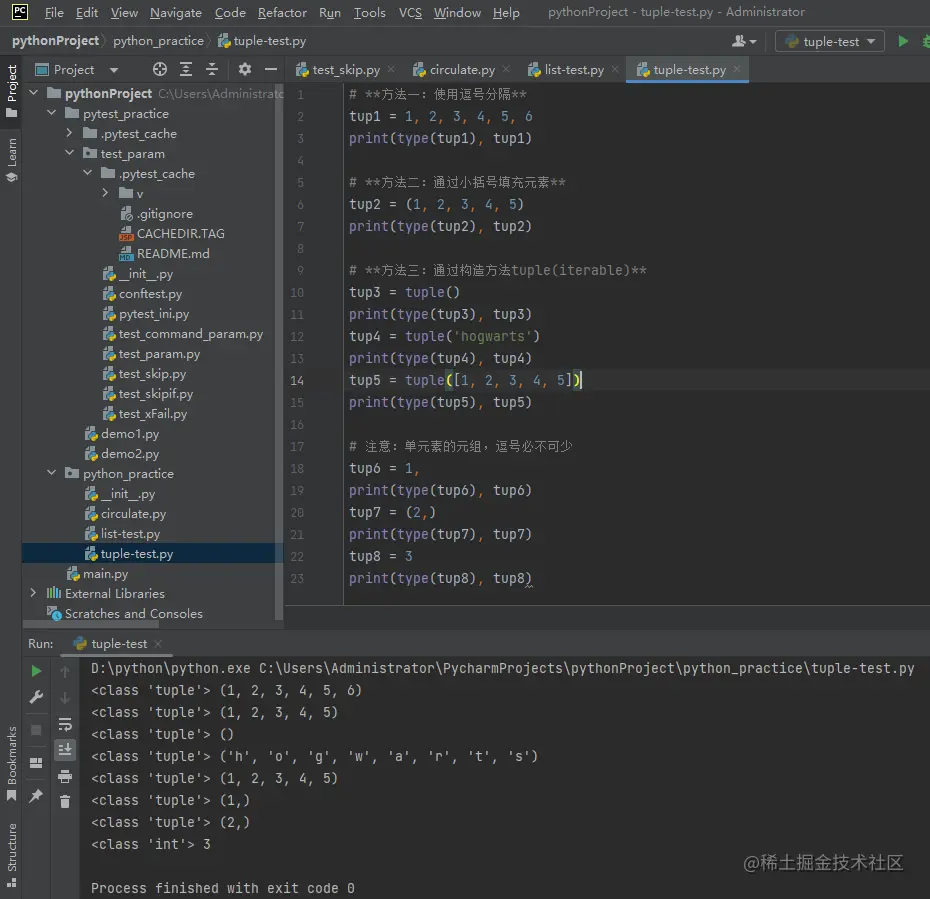The height and width of the screenshot is (899, 930).
Task: Collapse the pythonProject root node
Action: click(x=34, y=93)
